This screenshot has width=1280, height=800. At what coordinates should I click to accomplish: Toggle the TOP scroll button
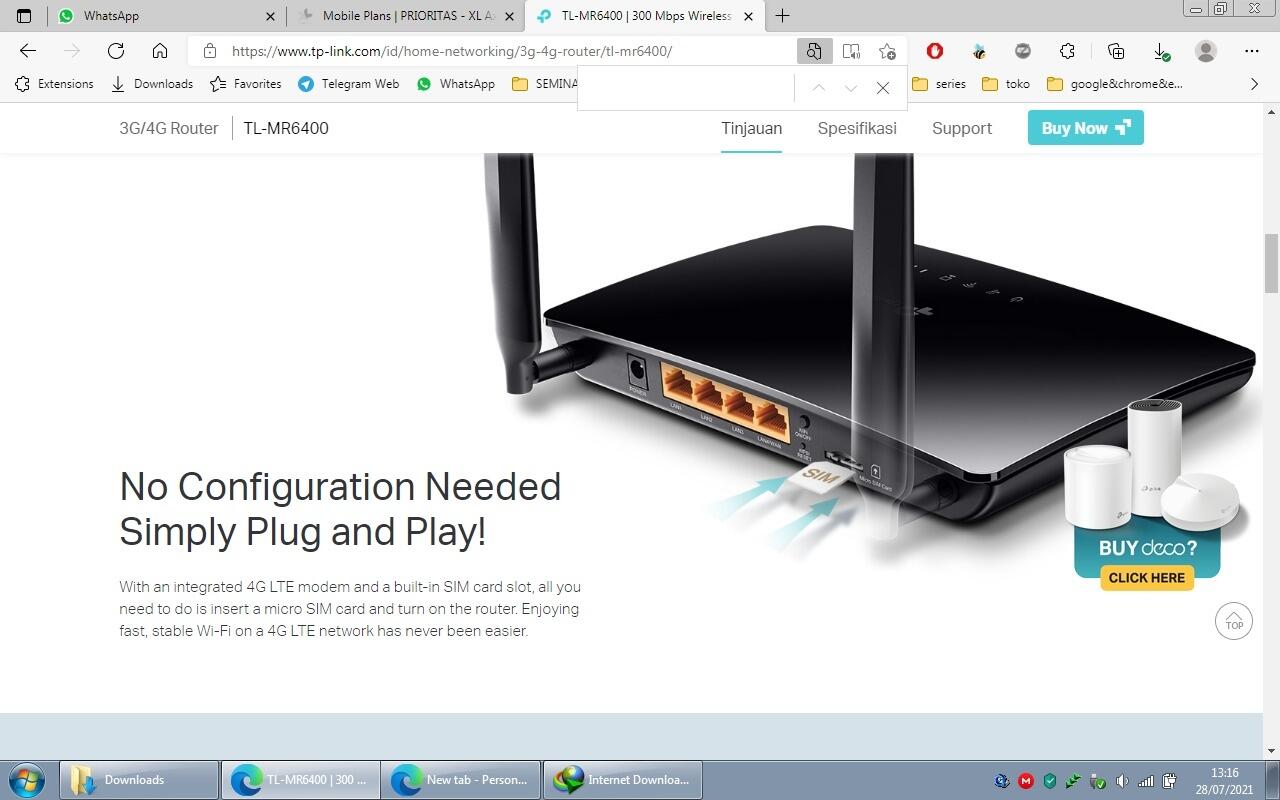tap(1233, 621)
